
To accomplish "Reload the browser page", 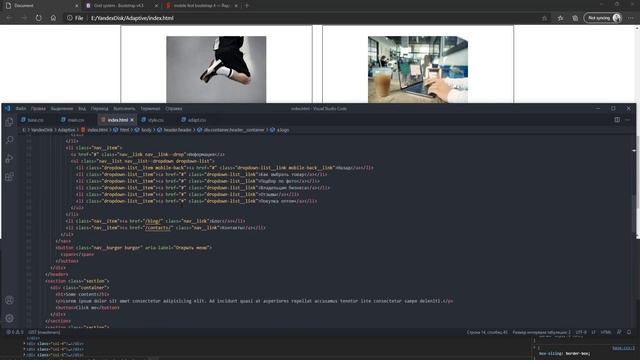I will point(39,18).
